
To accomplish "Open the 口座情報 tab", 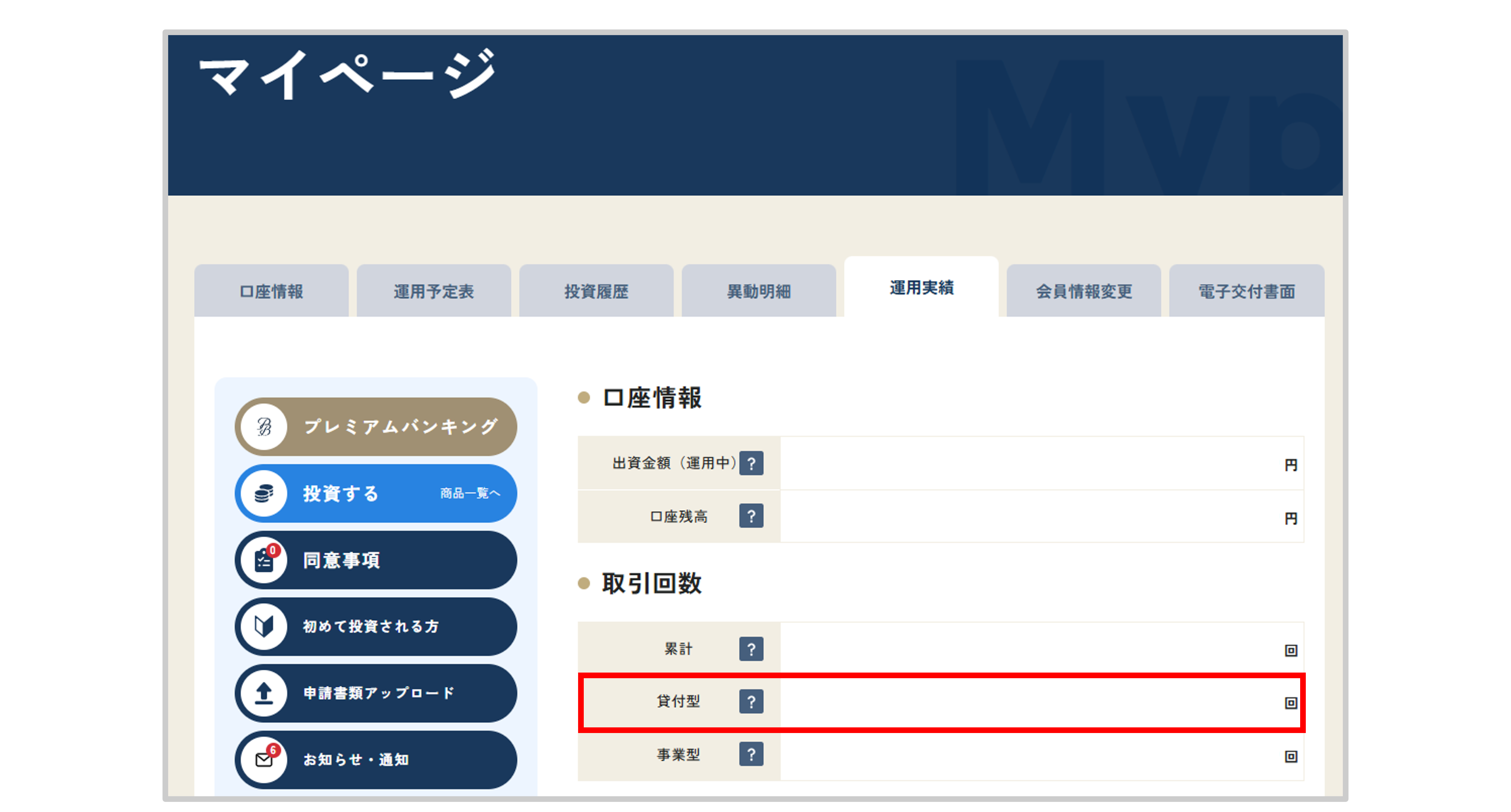I will coord(271,291).
